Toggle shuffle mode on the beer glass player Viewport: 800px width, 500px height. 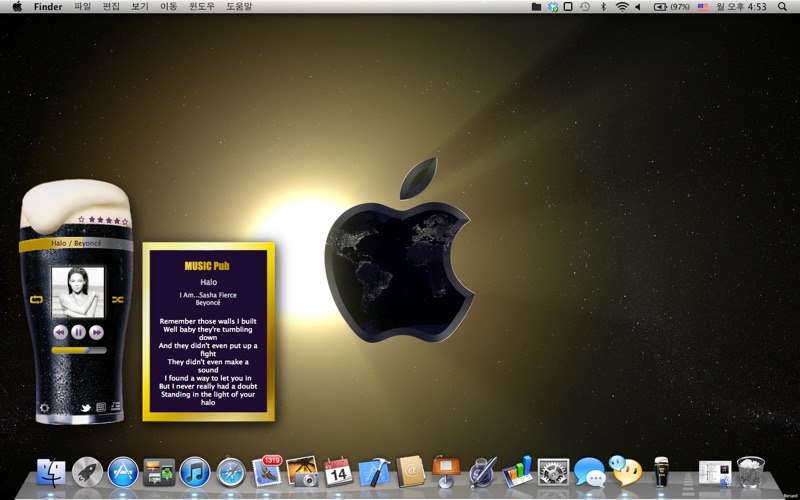coord(117,299)
